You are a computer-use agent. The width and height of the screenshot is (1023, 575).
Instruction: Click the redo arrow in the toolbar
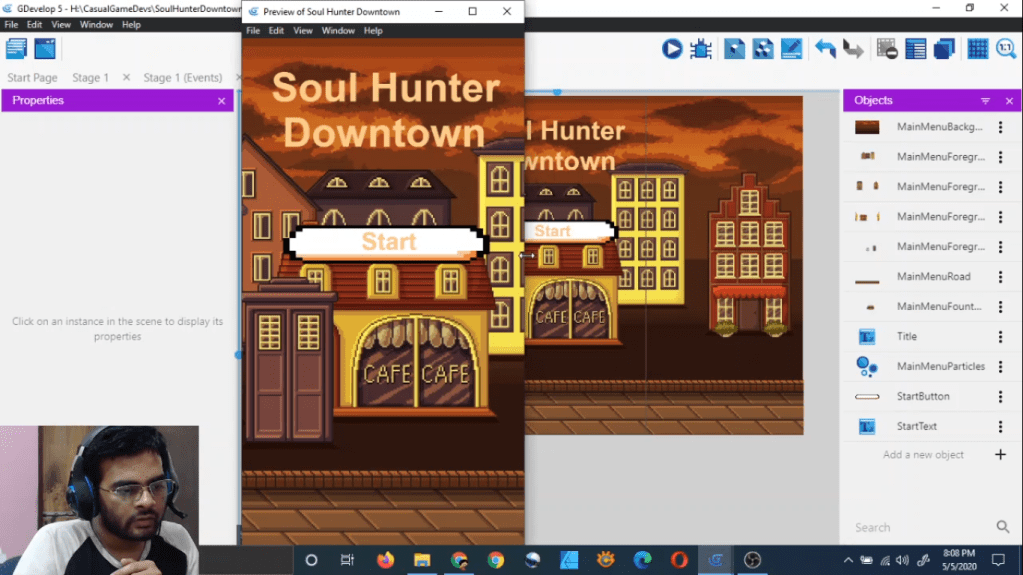coord(853,48)
